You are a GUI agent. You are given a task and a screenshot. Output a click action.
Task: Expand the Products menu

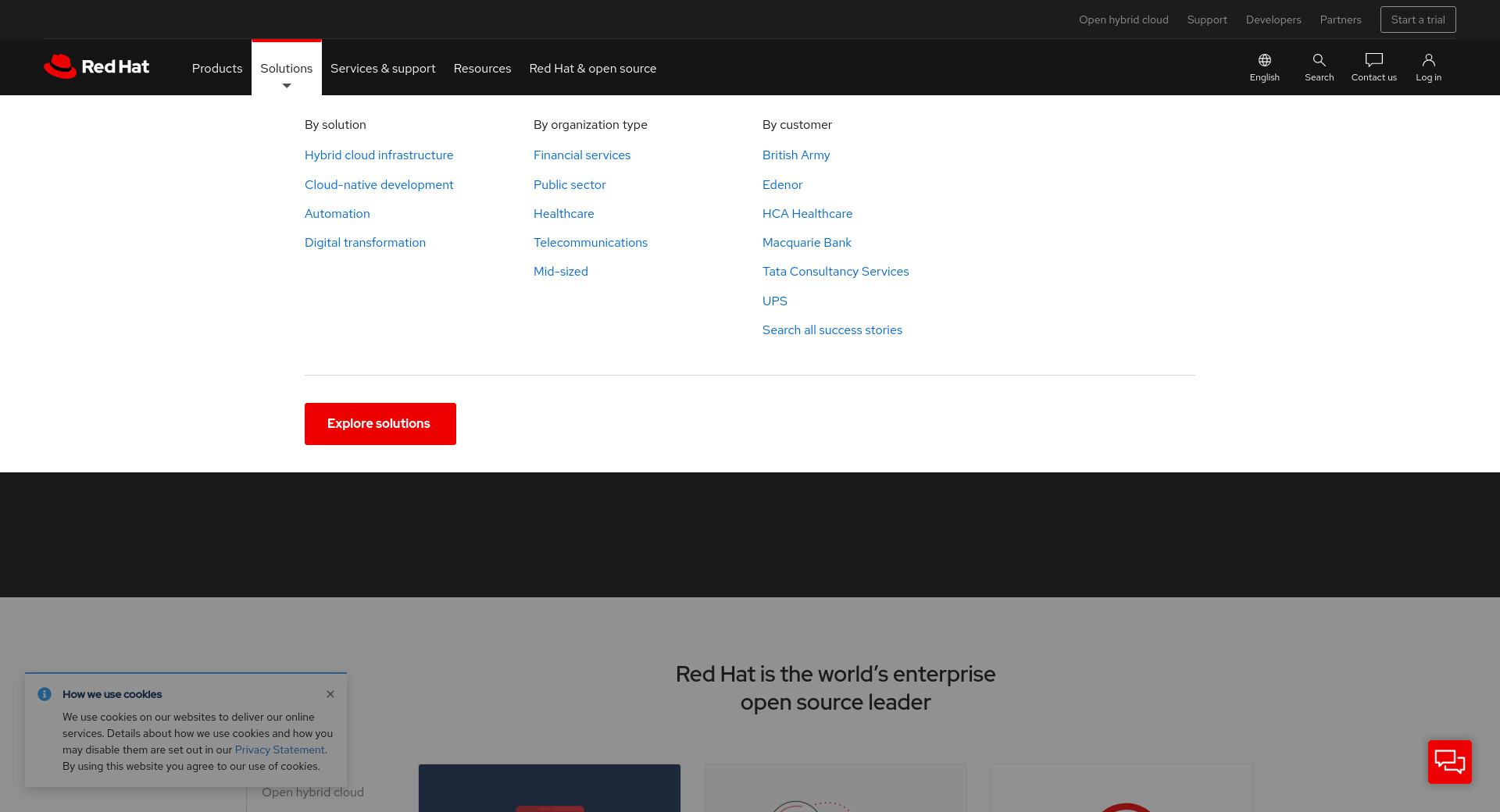(216, 69)
